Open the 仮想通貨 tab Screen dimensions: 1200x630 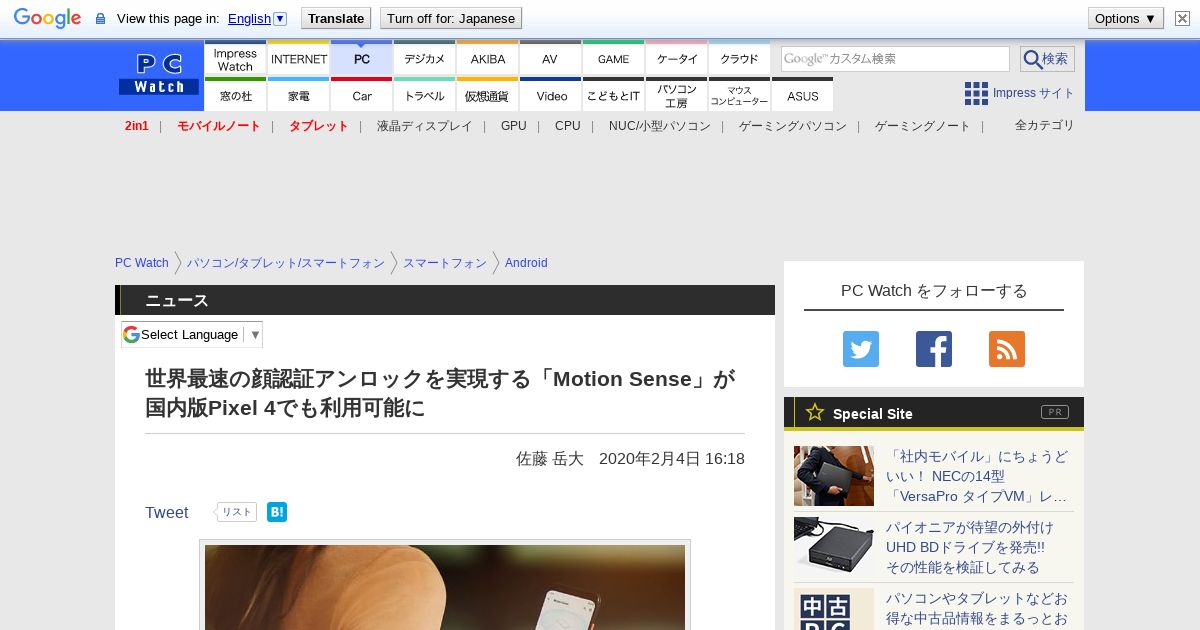[x=488, y=95]
